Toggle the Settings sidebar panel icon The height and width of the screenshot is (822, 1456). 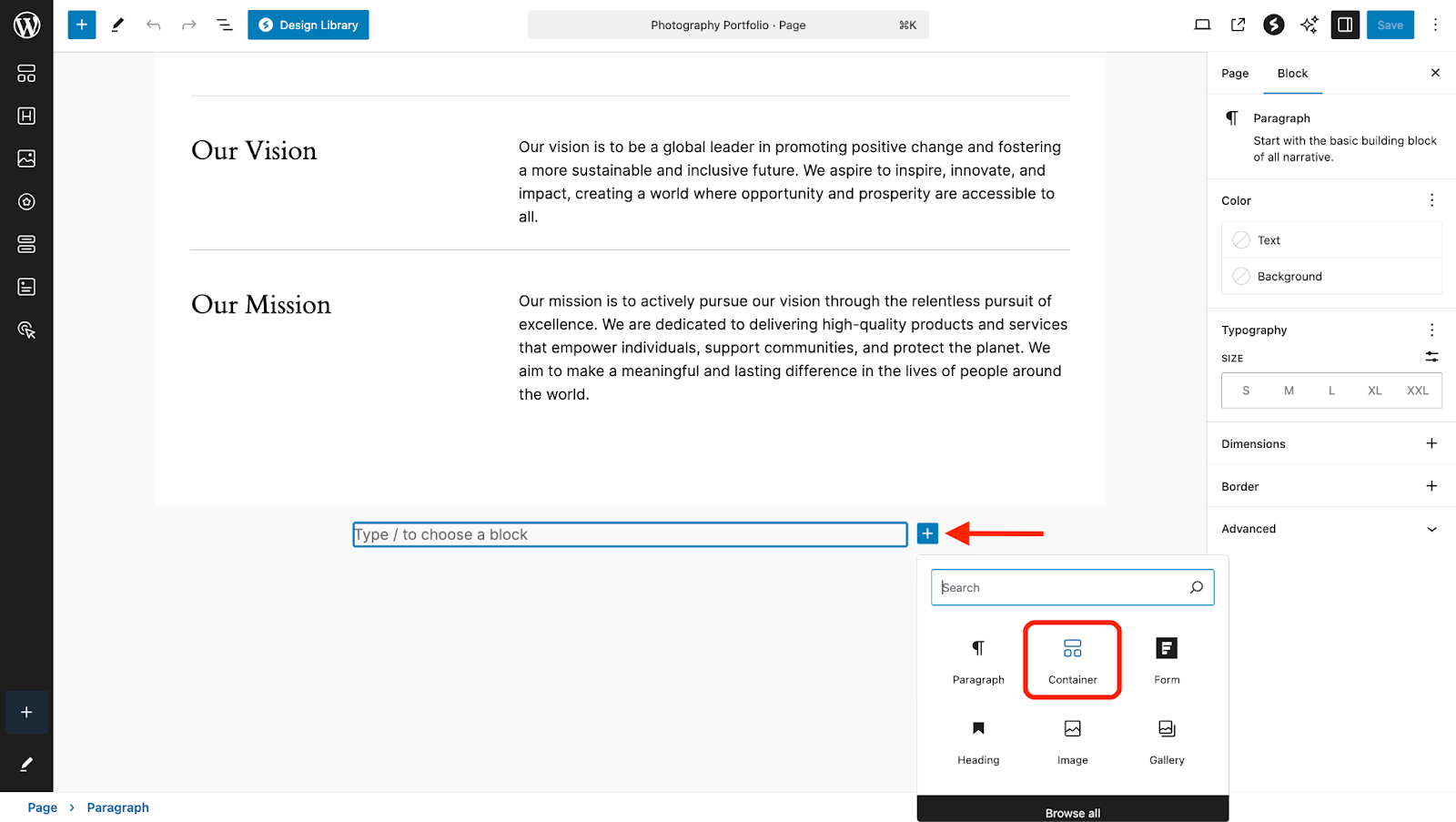click(1344, 25)
